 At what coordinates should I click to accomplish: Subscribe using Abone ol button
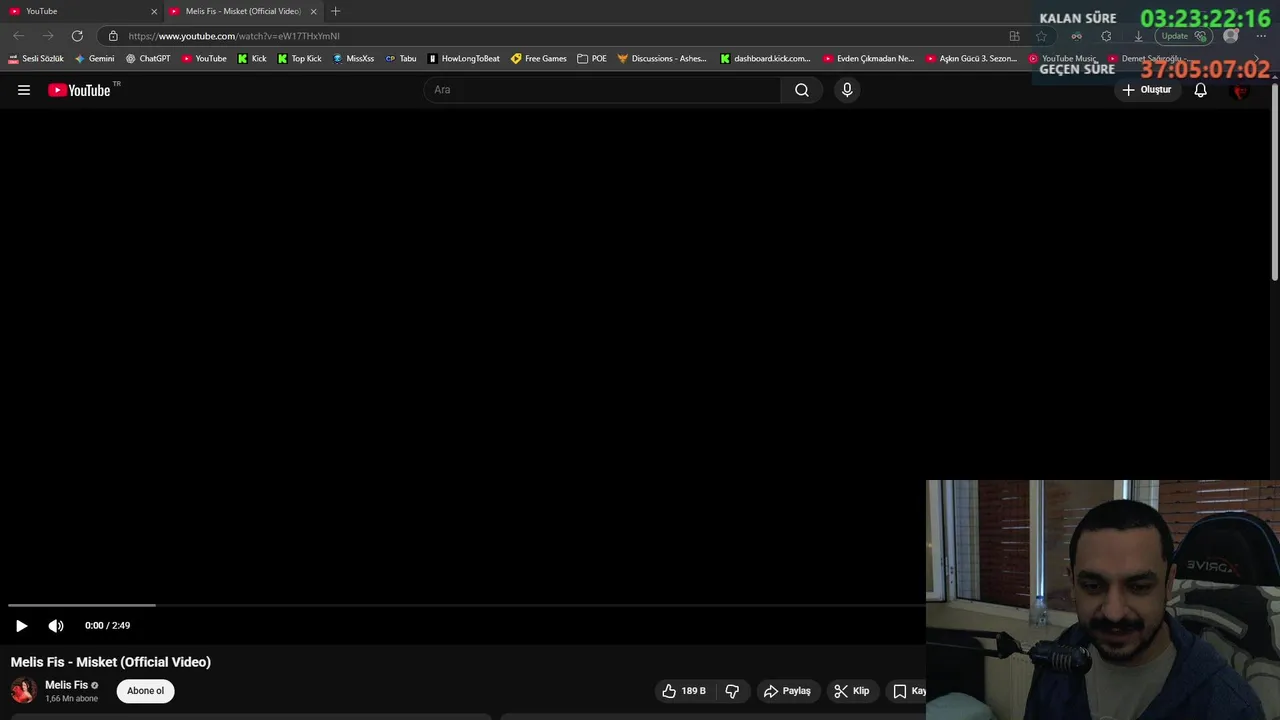pyautogui.click(x=145, y=691)
